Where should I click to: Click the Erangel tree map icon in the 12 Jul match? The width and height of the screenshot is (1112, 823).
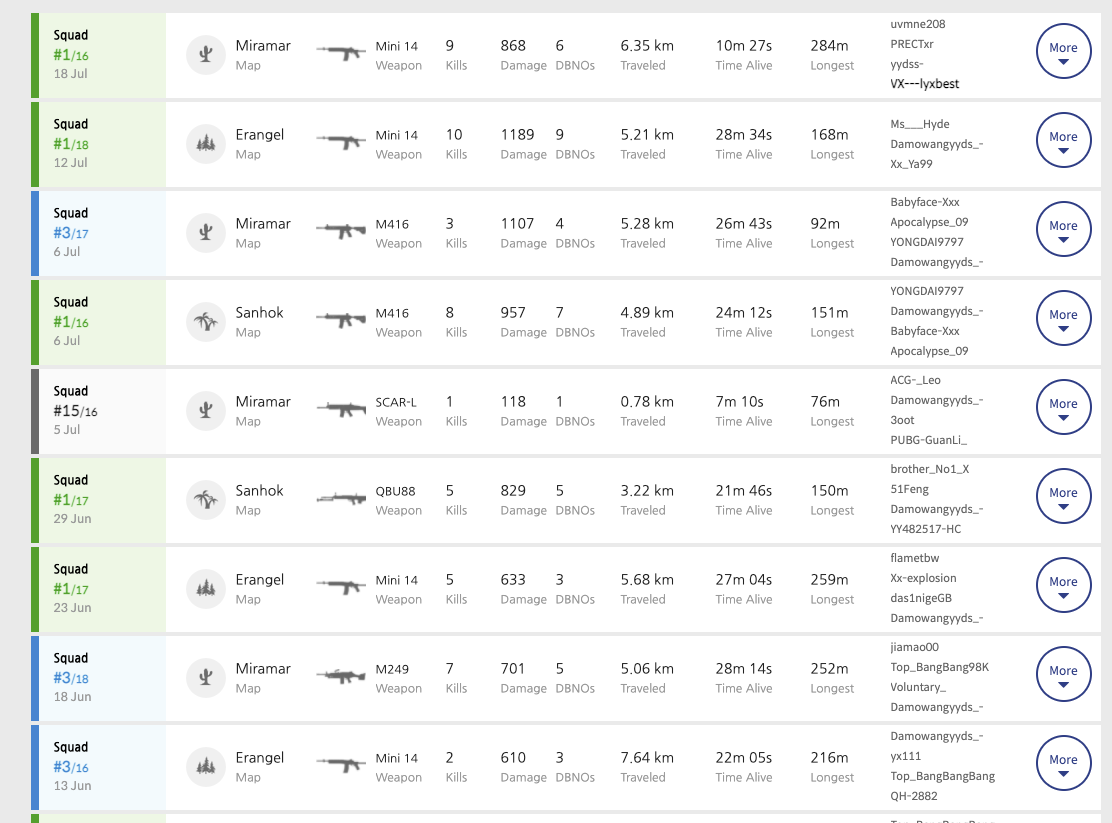tap(206, 144)
